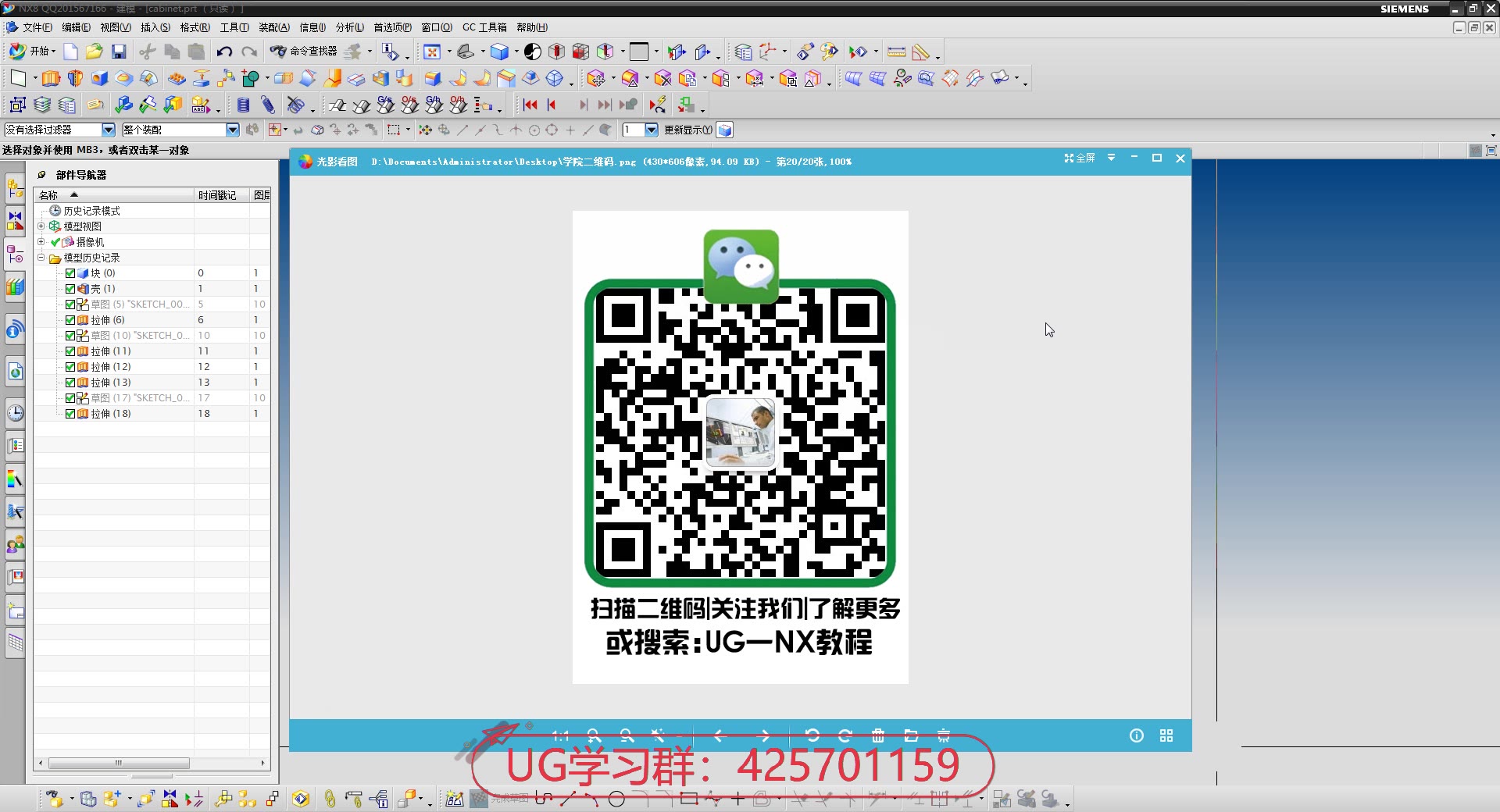This screenshot has height=812, width=1500.
Task: Open the layer number 1 dropdown
Action: [x=651, y=130]
